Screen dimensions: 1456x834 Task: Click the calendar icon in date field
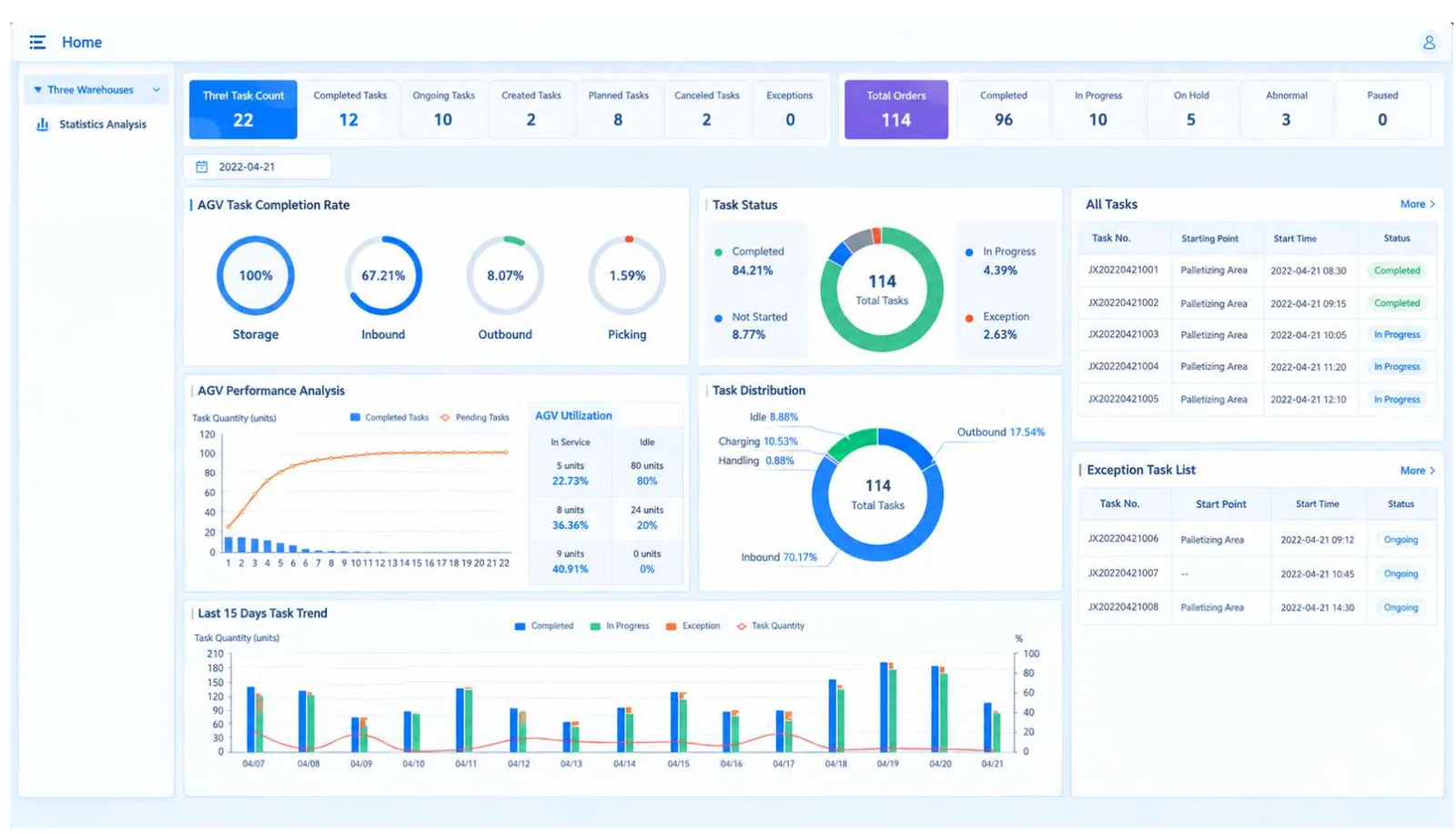point(202,167)
